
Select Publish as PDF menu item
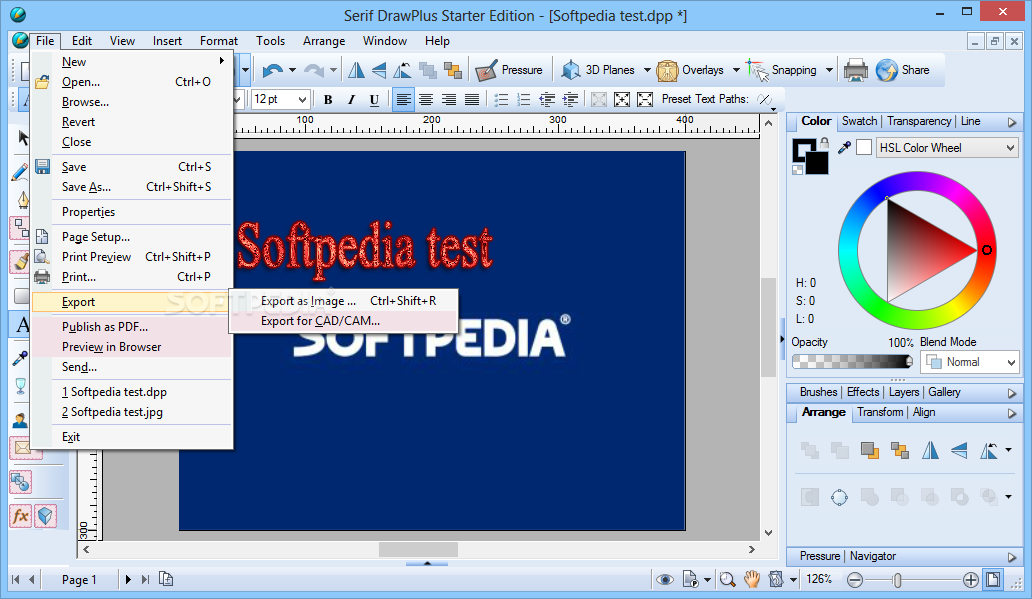click(x=132, y=327)
